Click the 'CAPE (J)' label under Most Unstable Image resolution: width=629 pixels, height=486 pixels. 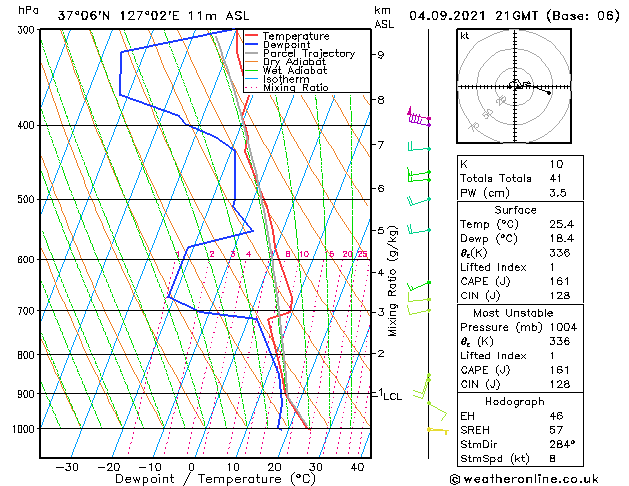(x=485, y=370)
